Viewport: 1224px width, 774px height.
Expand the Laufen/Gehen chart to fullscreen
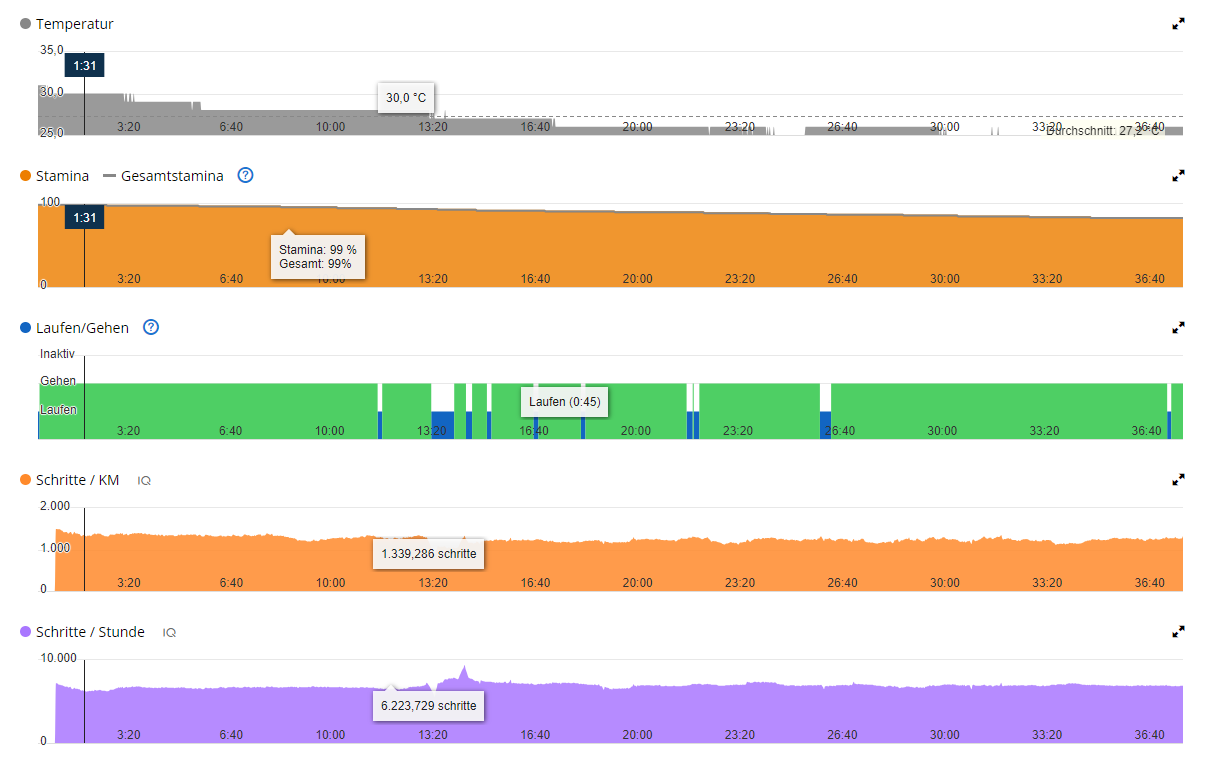pyautogui.click(x=1178, y=327)
